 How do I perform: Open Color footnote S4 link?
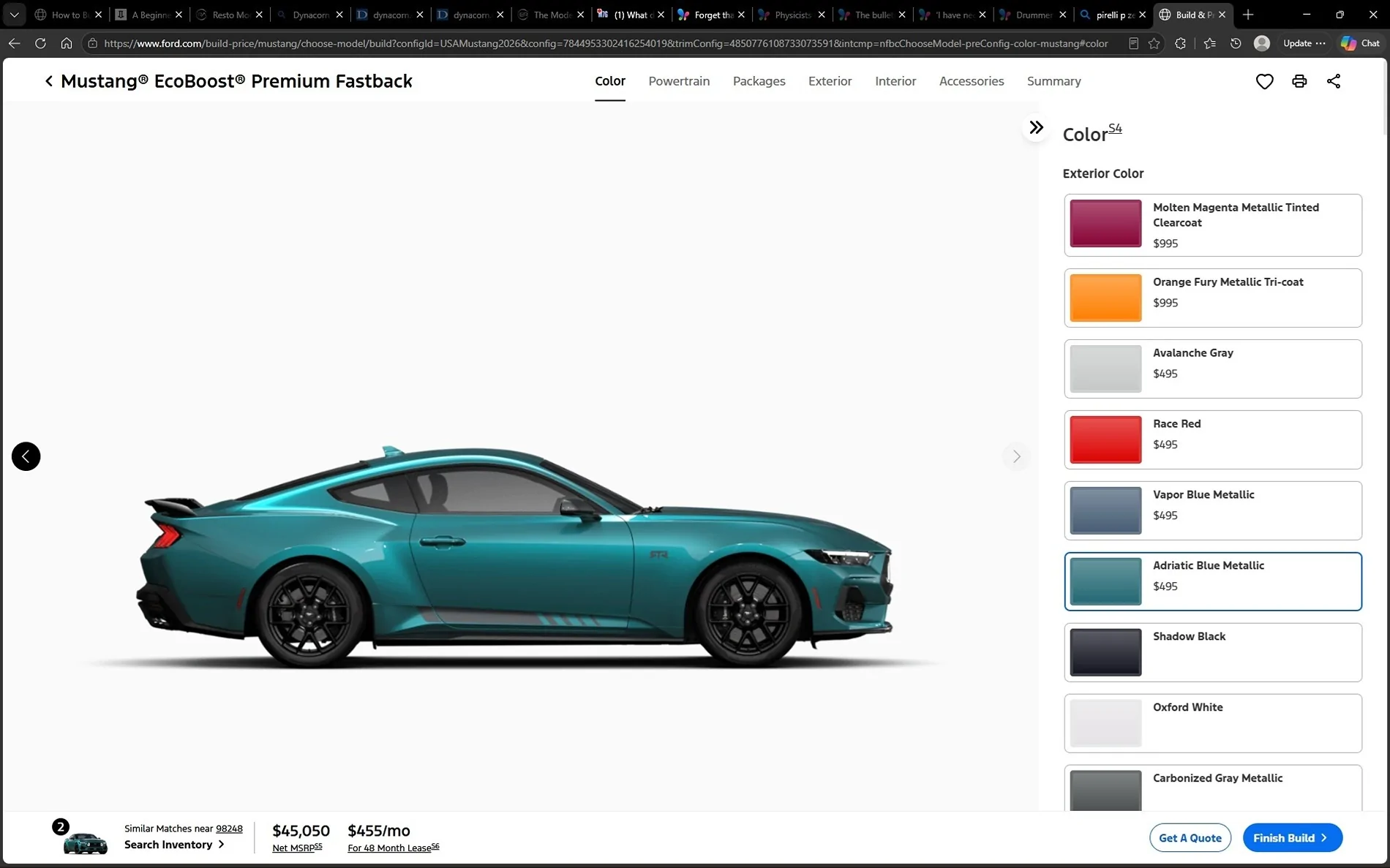1115,129
